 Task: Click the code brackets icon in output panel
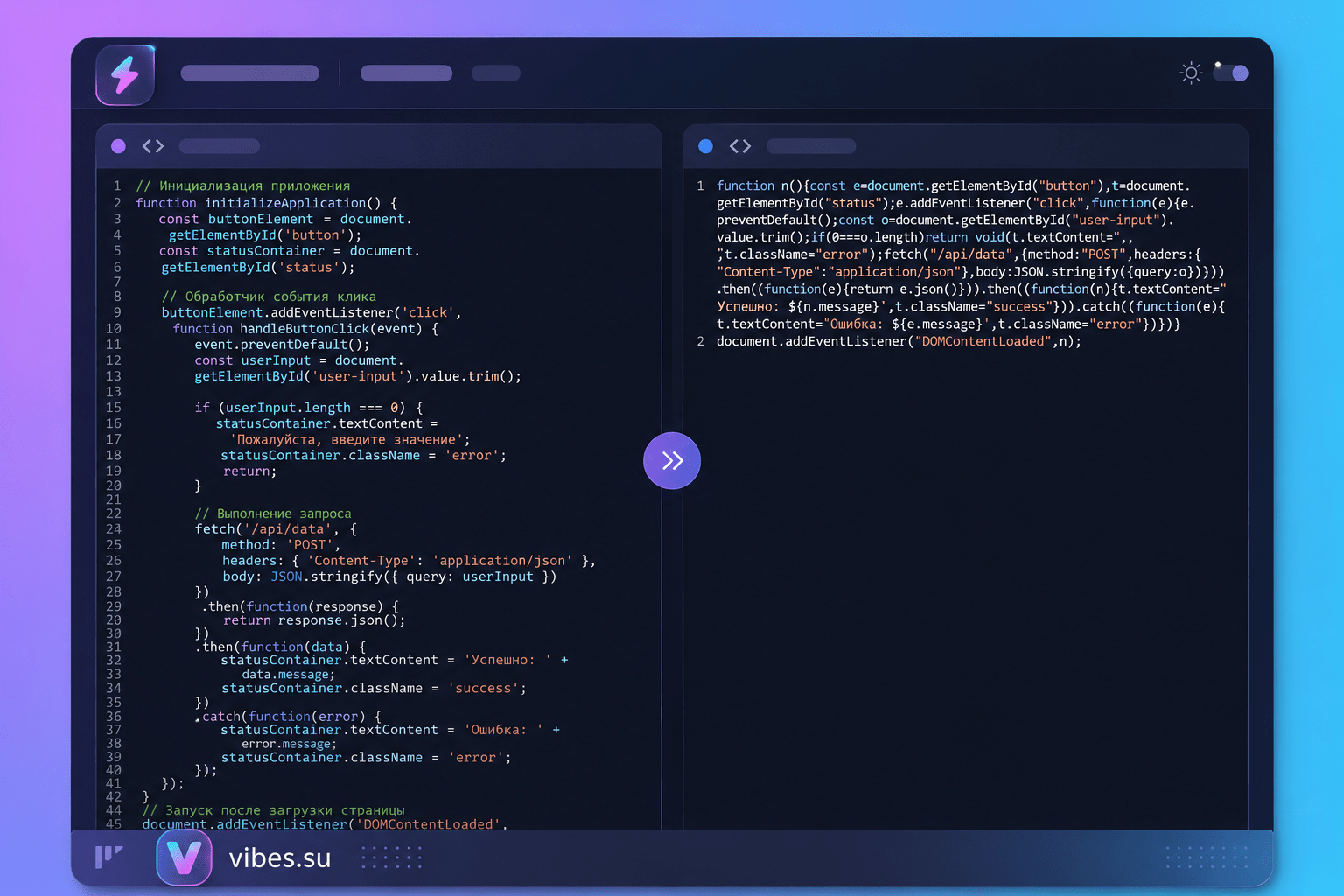[740, 146]
